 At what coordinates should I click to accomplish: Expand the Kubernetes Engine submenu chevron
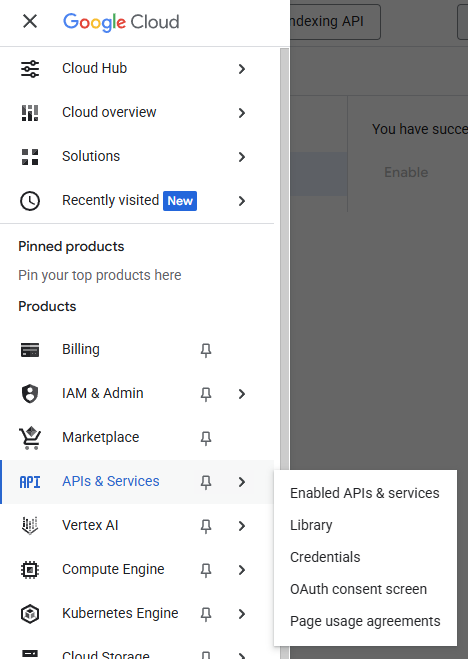[242, 614]
